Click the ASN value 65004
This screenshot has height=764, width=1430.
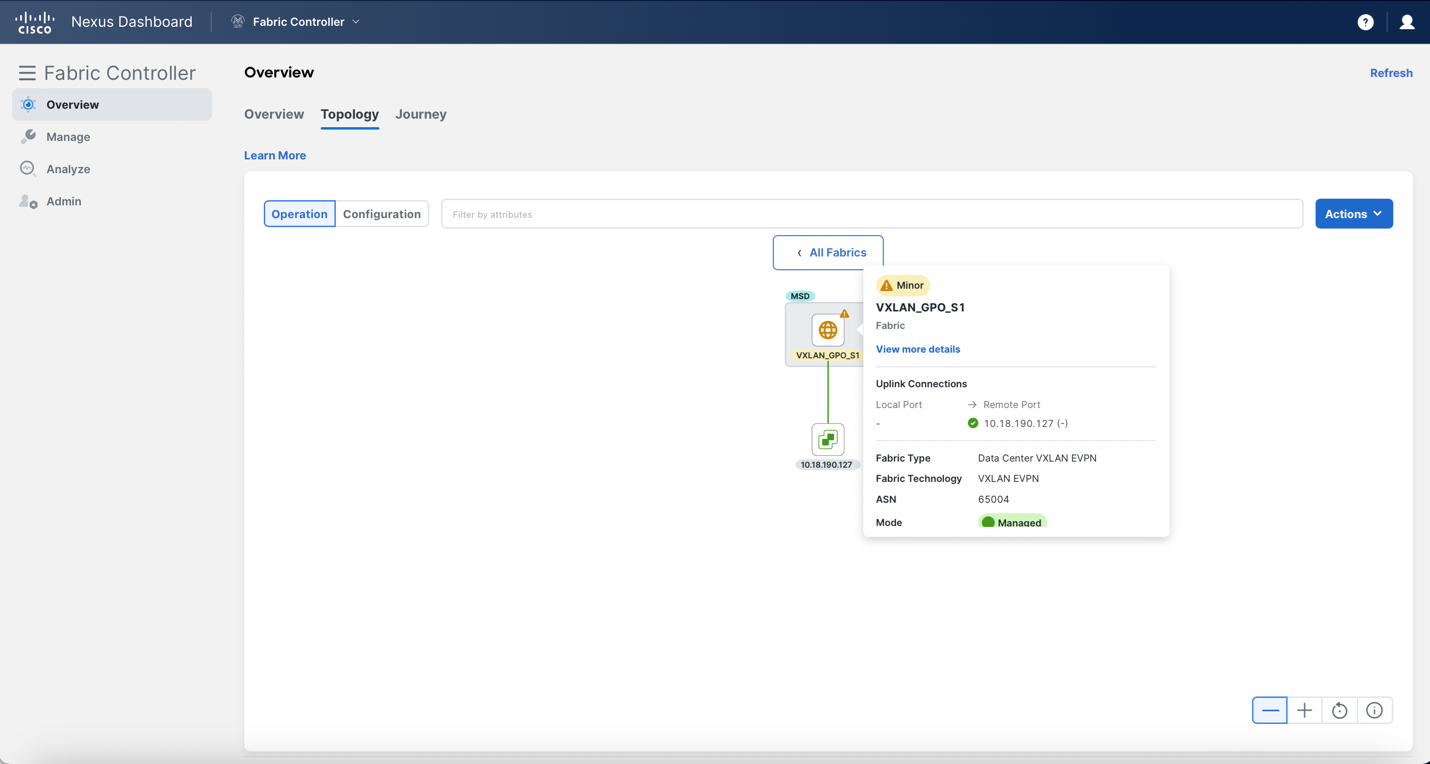[x=993, y=499]
